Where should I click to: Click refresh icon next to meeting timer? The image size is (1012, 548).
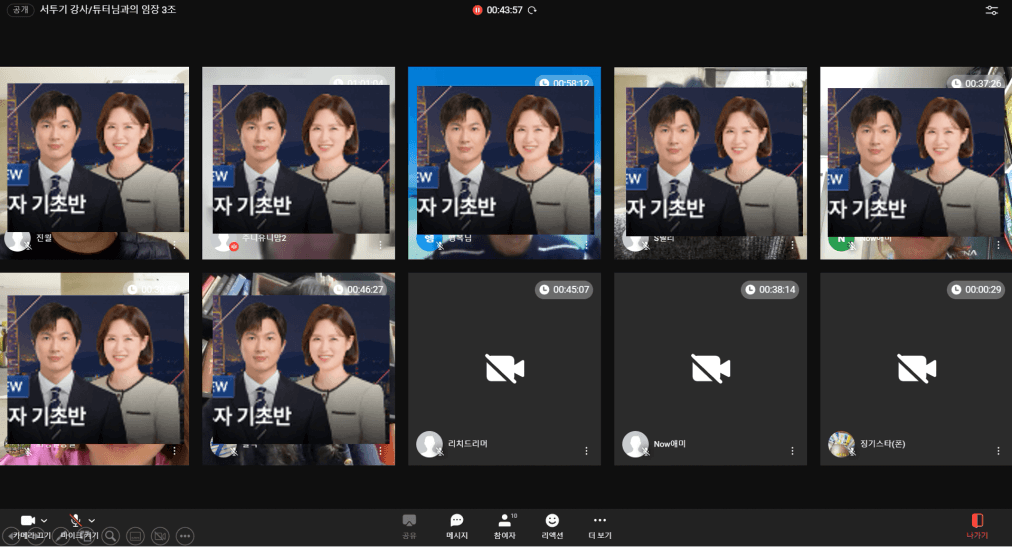pos(532,10)
